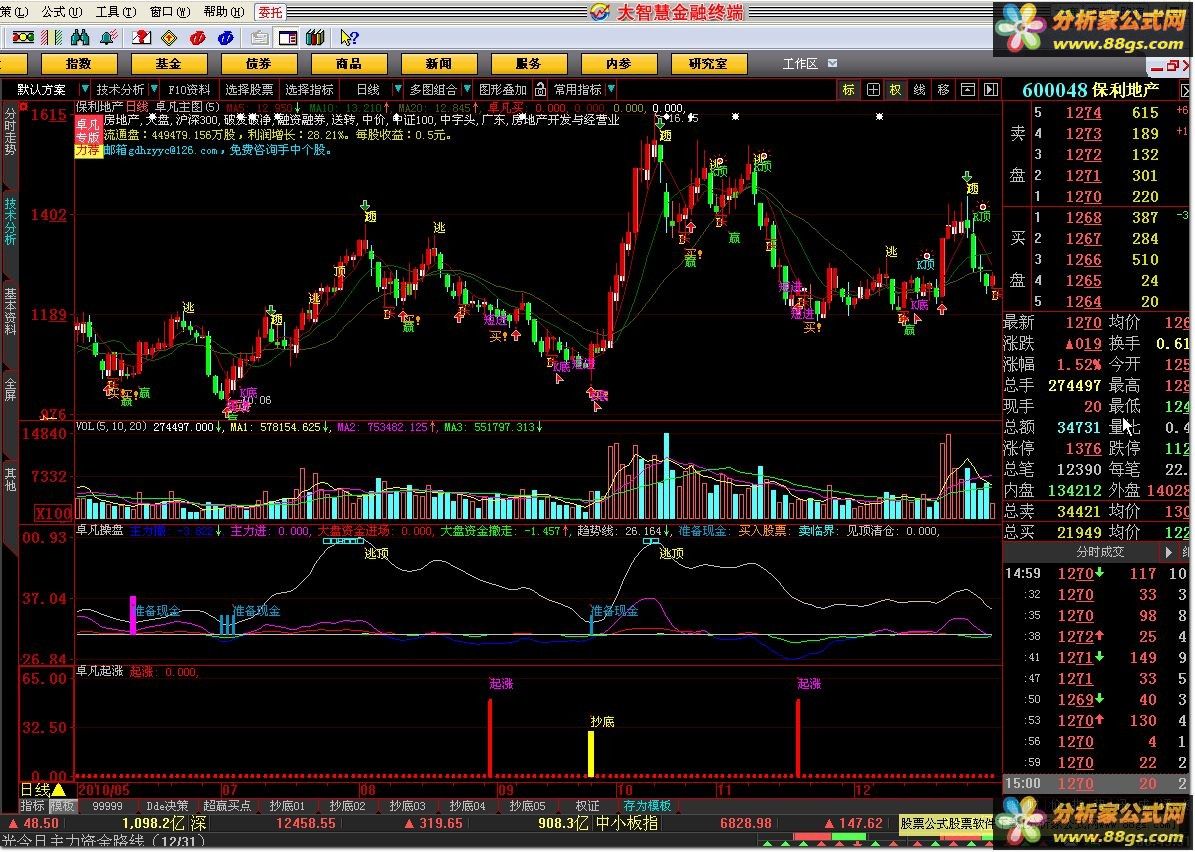Select the 分时走势 side tab
Viewport: 1195px width, 852px height.
pos(10,132)
